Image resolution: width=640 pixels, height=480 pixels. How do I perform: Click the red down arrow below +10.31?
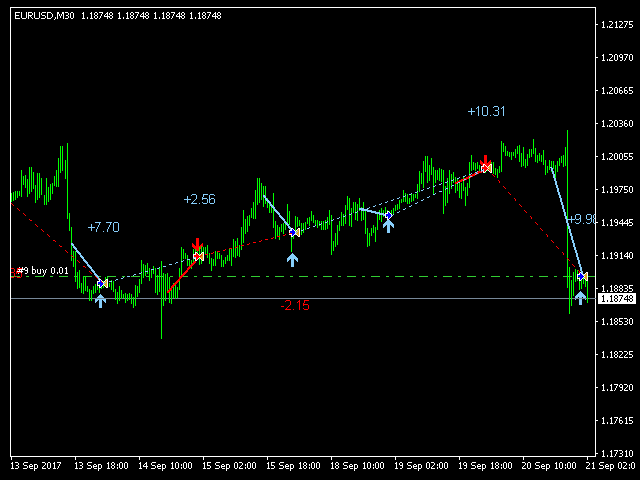485,161
